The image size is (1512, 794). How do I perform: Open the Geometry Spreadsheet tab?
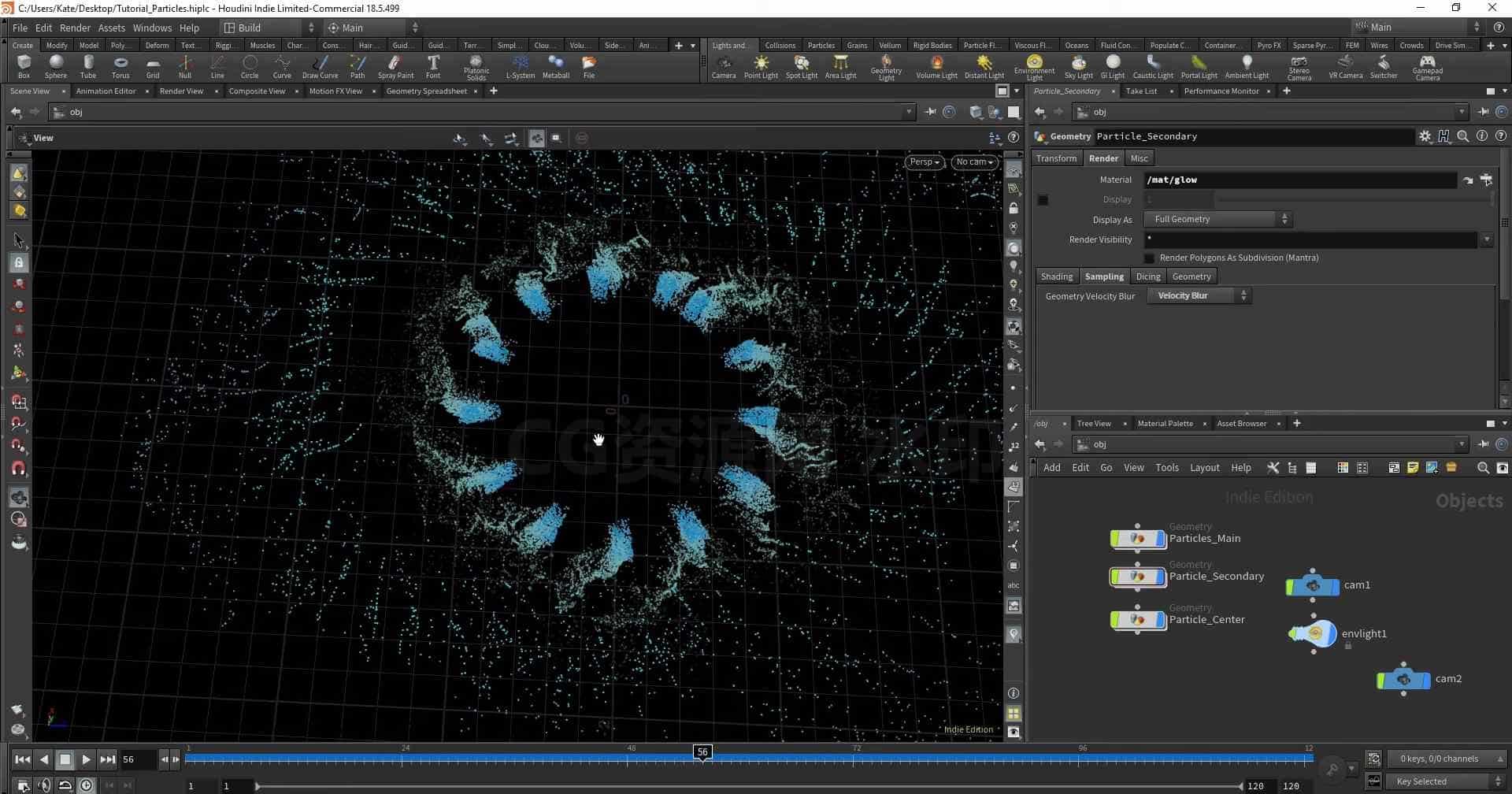[426, 91]
